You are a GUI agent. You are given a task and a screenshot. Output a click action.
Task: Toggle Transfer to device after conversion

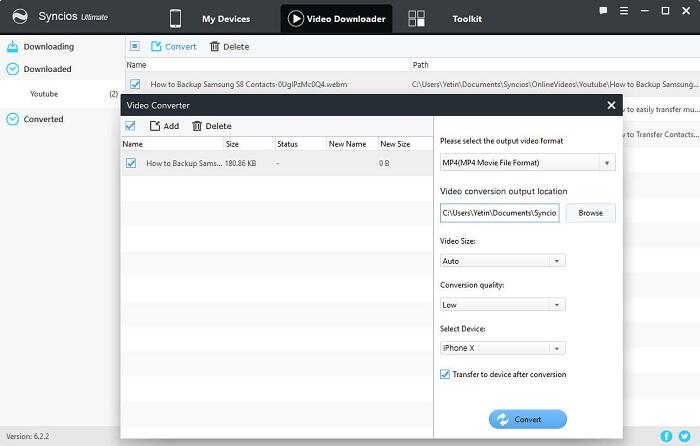click(445, 374)
